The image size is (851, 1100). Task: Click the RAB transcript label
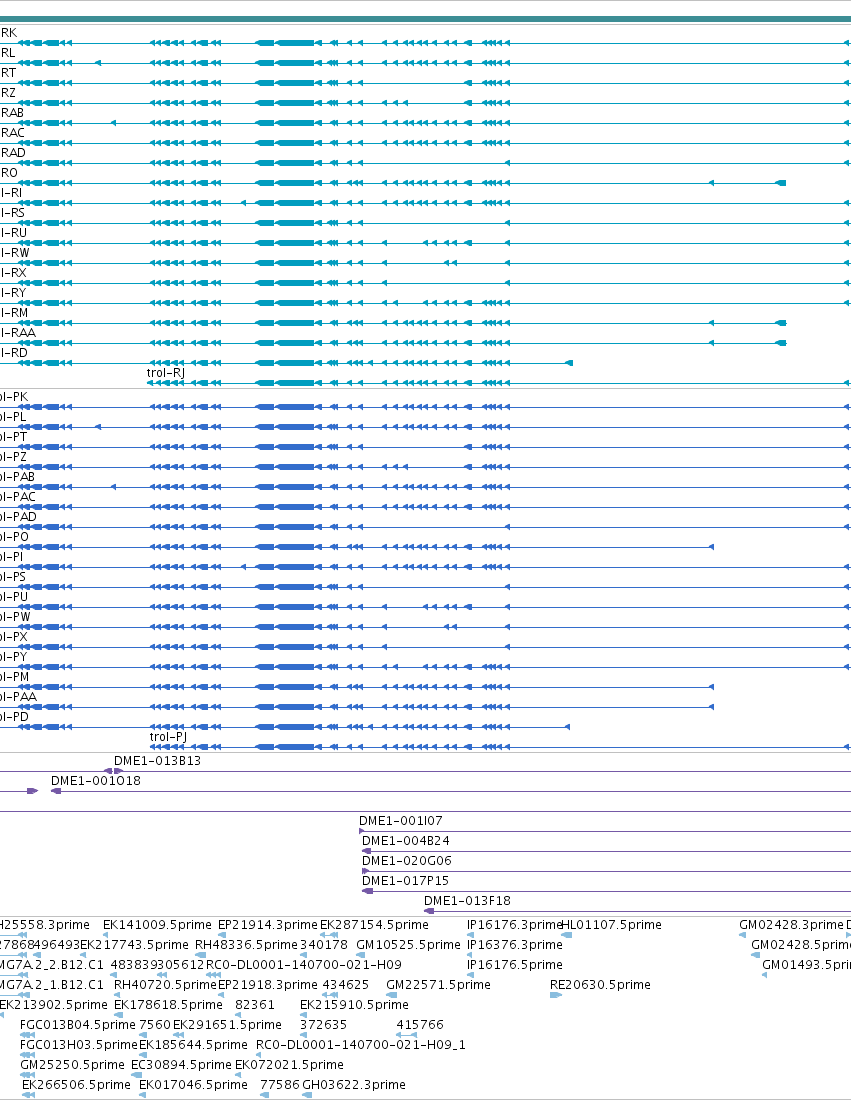click(x=12, y=113)
